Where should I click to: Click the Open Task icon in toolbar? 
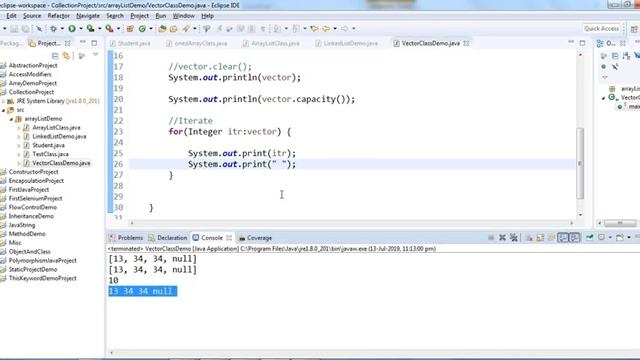tap(173, 29)
